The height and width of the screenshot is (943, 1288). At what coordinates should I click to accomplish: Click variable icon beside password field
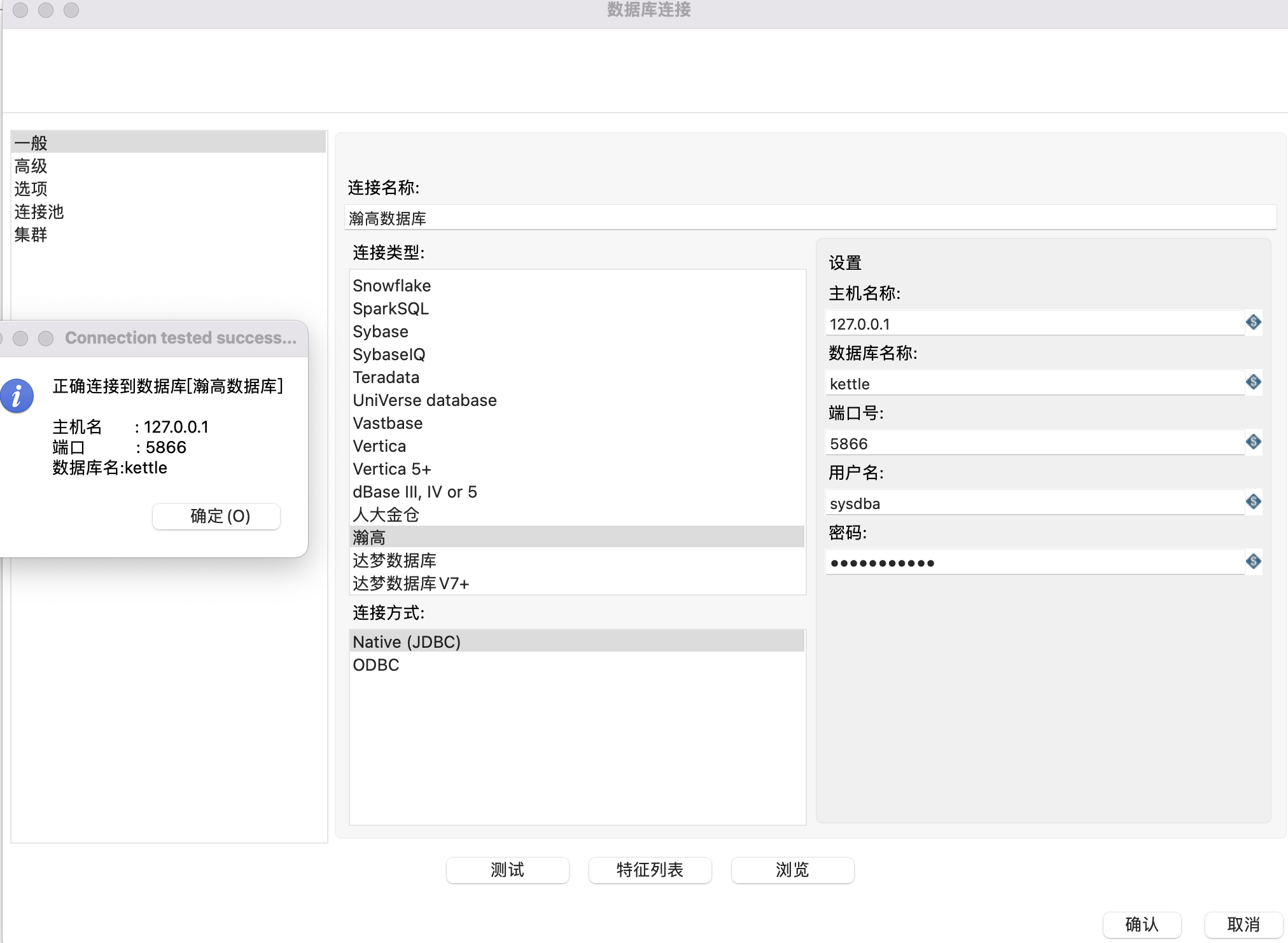(1253, 561)
